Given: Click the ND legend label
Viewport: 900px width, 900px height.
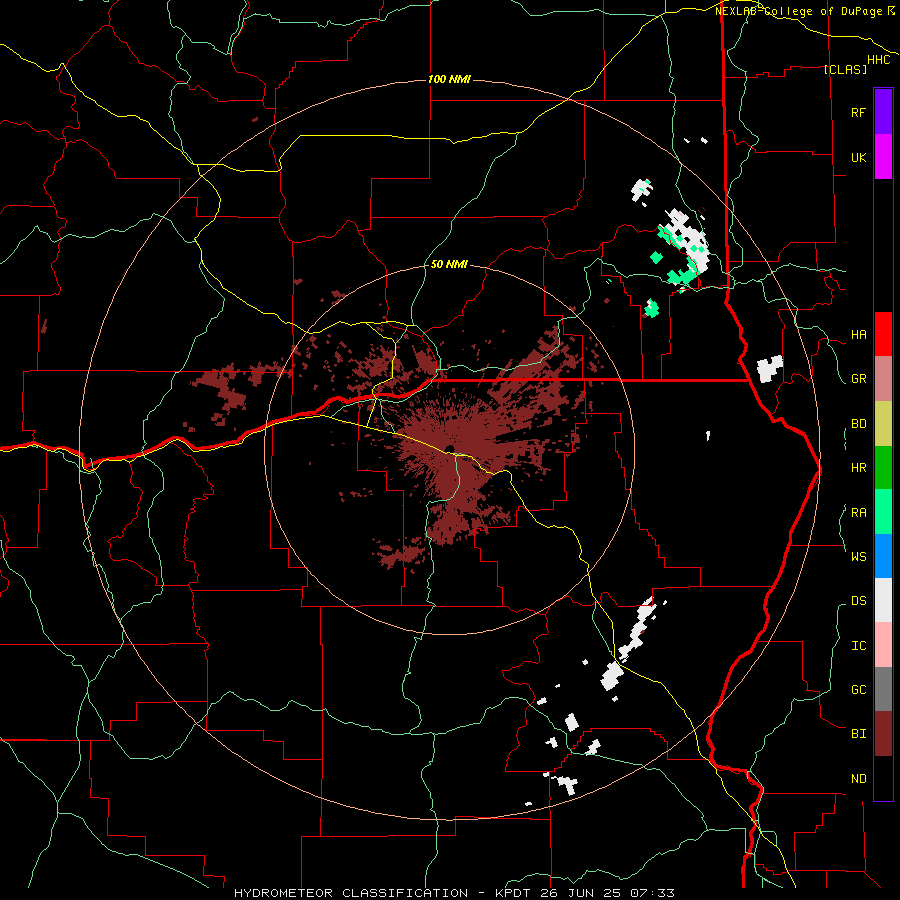Looking at the screenshot, I should 858,779.
